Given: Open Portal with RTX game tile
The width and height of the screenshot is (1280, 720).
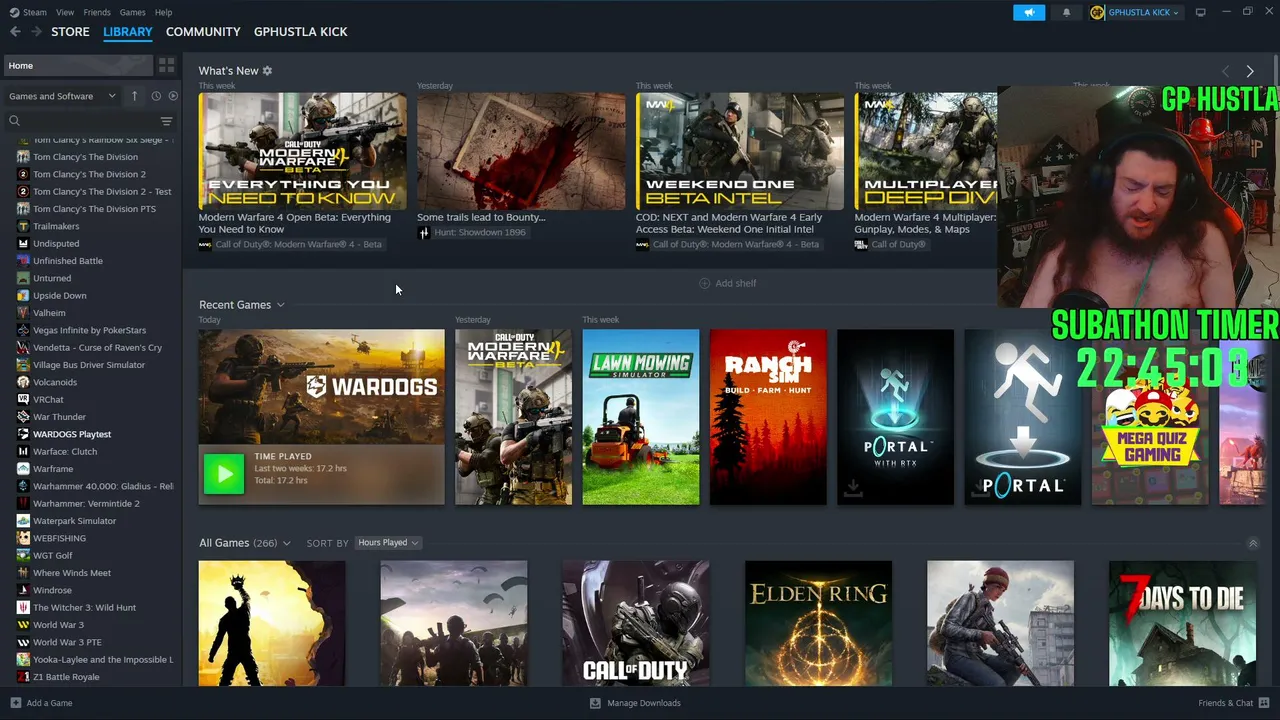Looking at the screenshot, I should 895,417.
